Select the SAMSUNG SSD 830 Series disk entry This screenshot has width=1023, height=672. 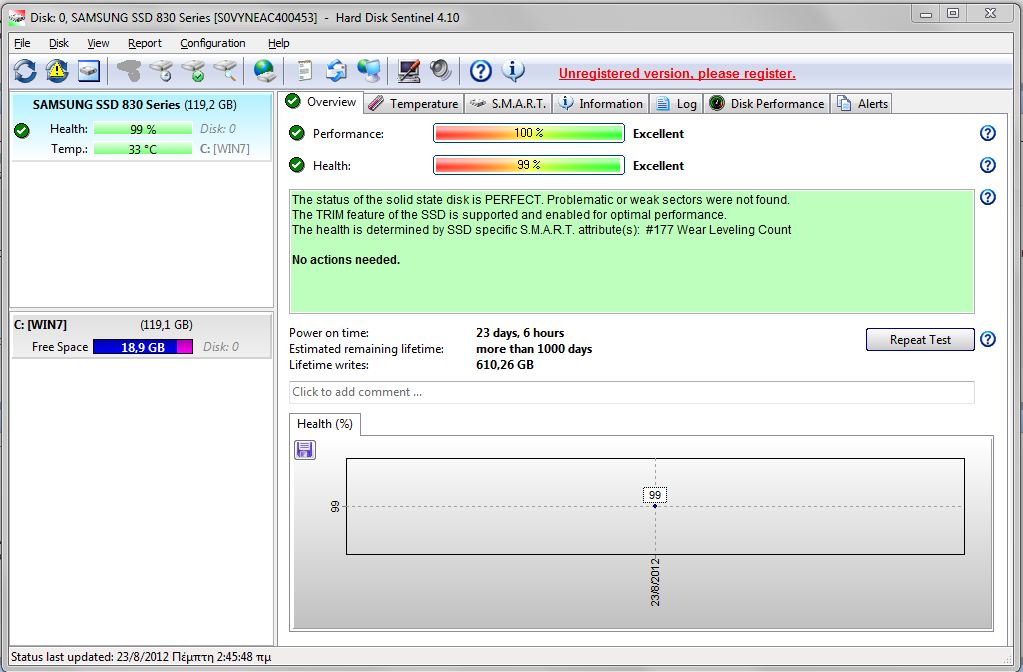tap(142, 126)
